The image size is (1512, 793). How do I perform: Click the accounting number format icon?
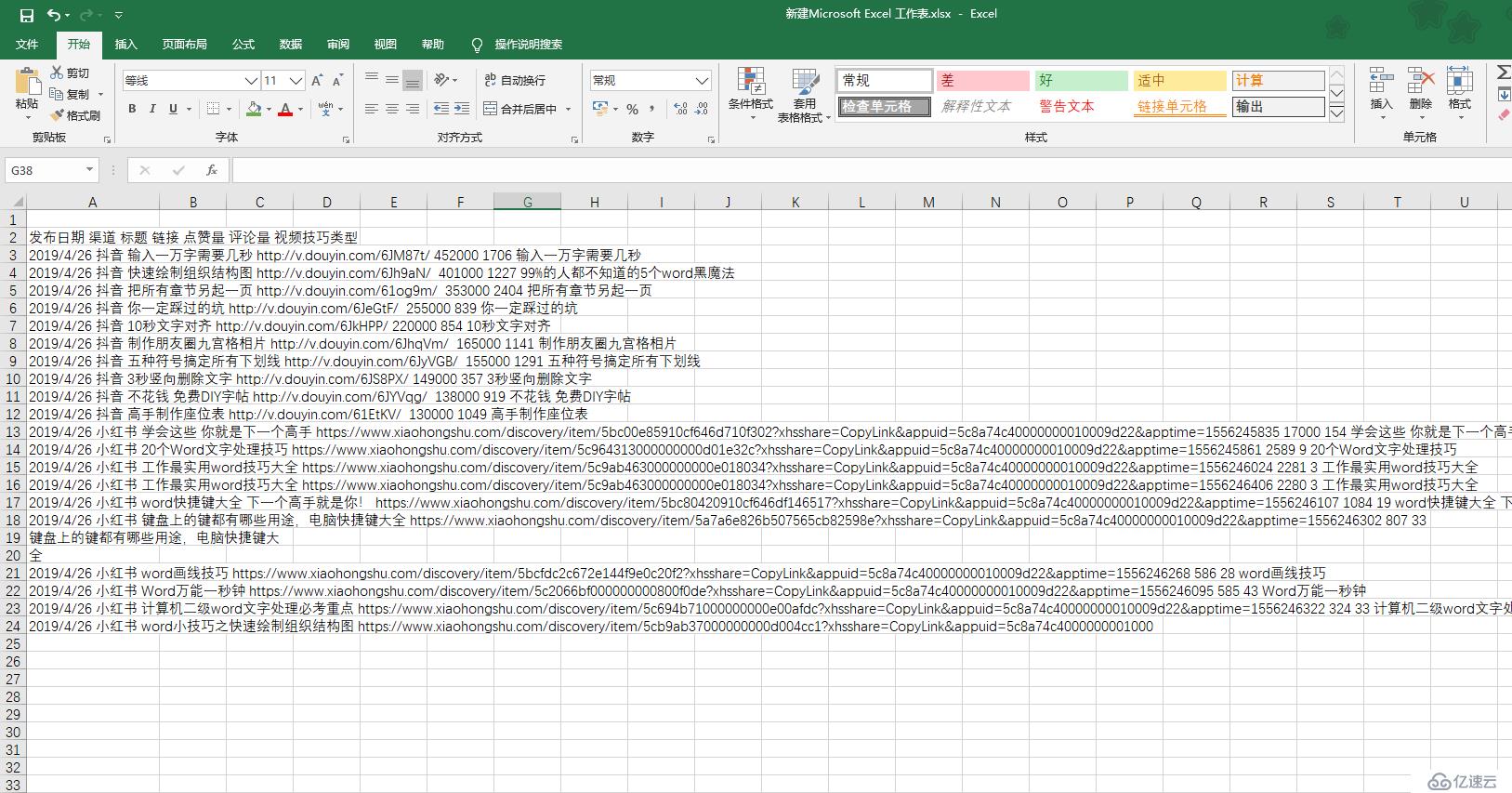click(600, 109)
